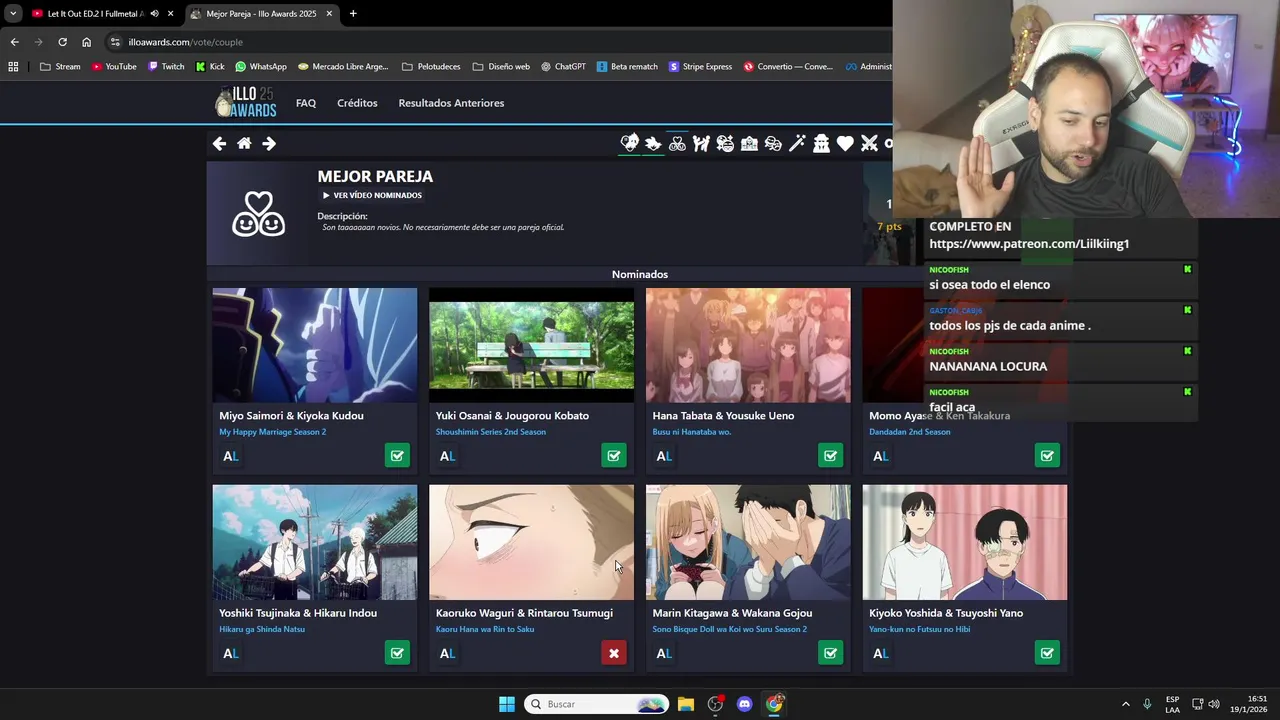Open Busu ni Hanataba wo. link
This screenshot has height=720, width=1280.
coord(692,432)
